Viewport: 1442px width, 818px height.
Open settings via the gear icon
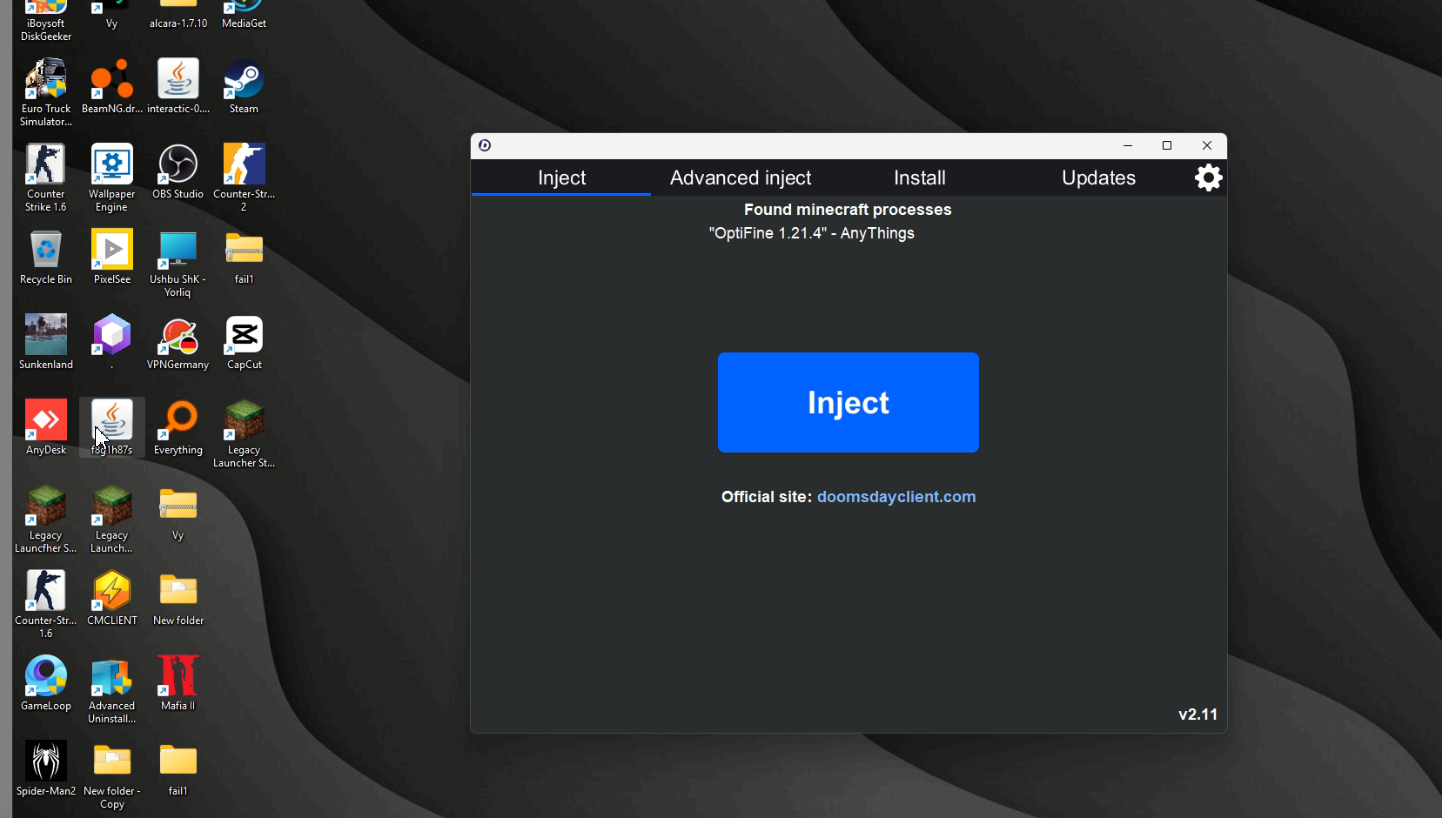coord(1208,178)
